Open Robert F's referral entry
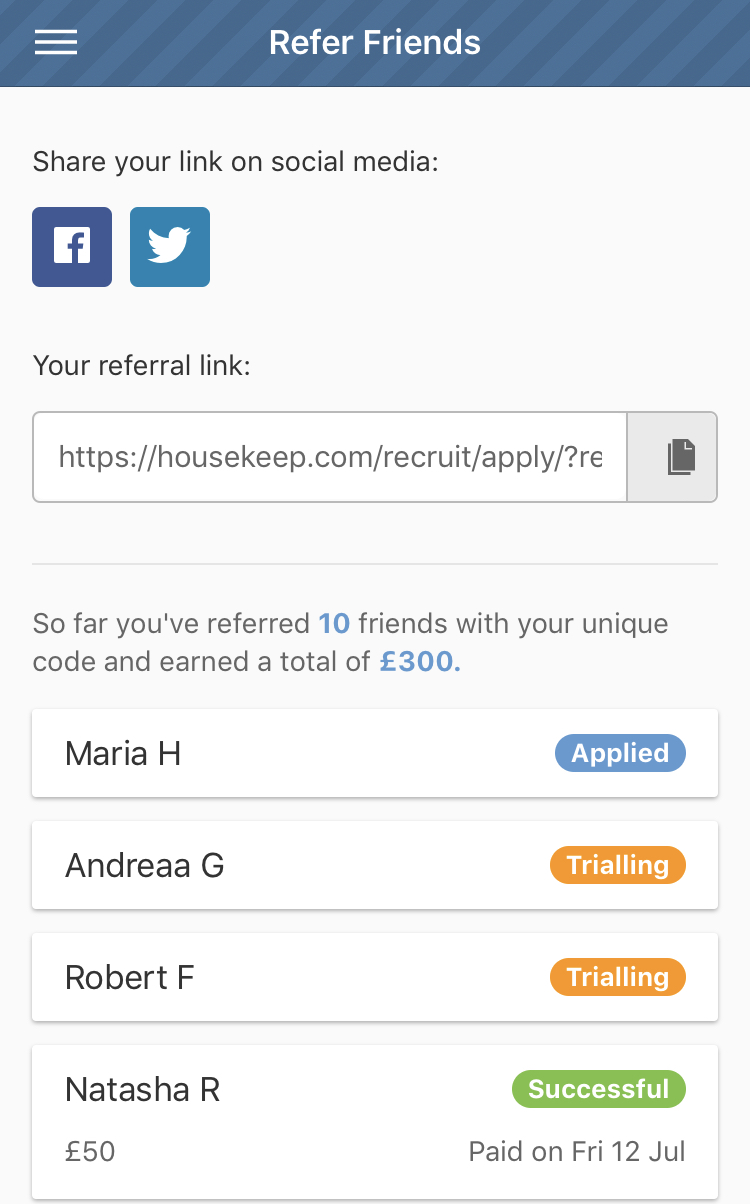This screenshot has height=1204, width=750. click(x=300, y=977)
